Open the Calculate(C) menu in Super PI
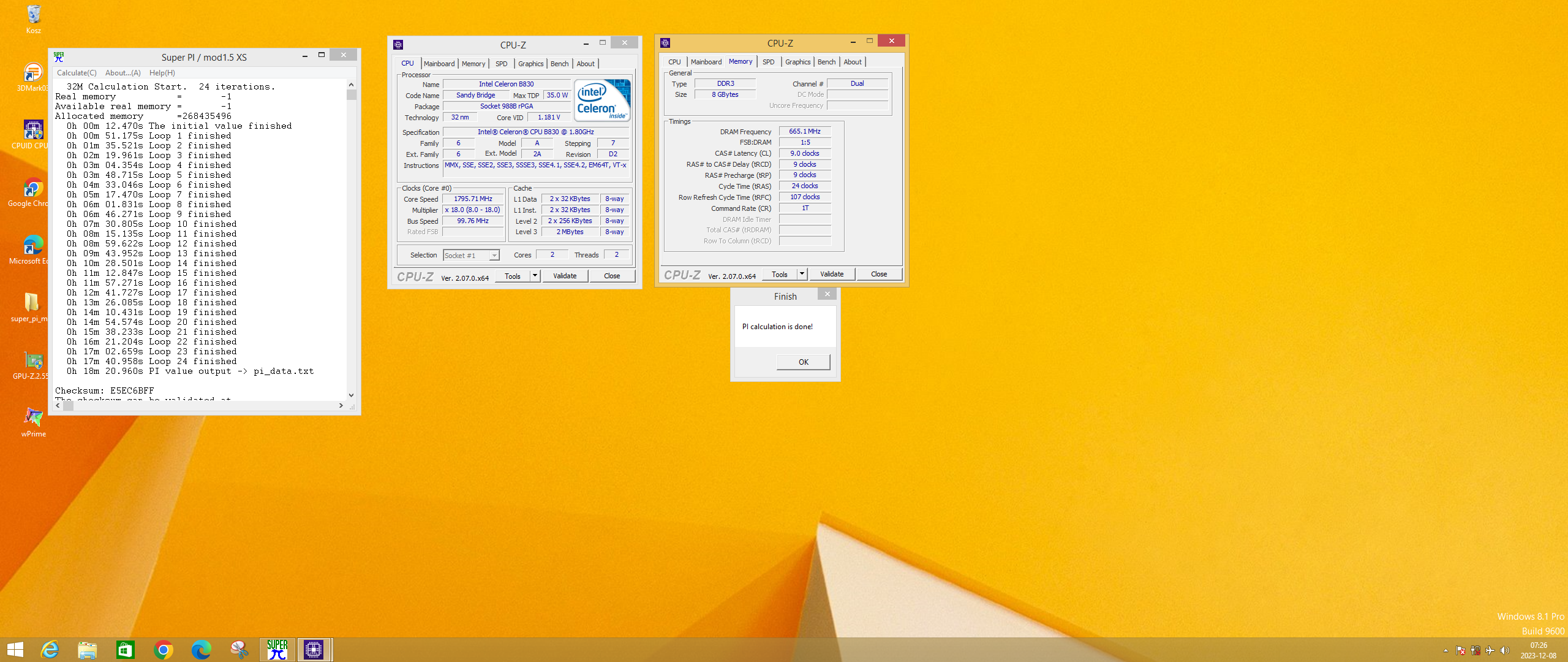 coord(77,72)
